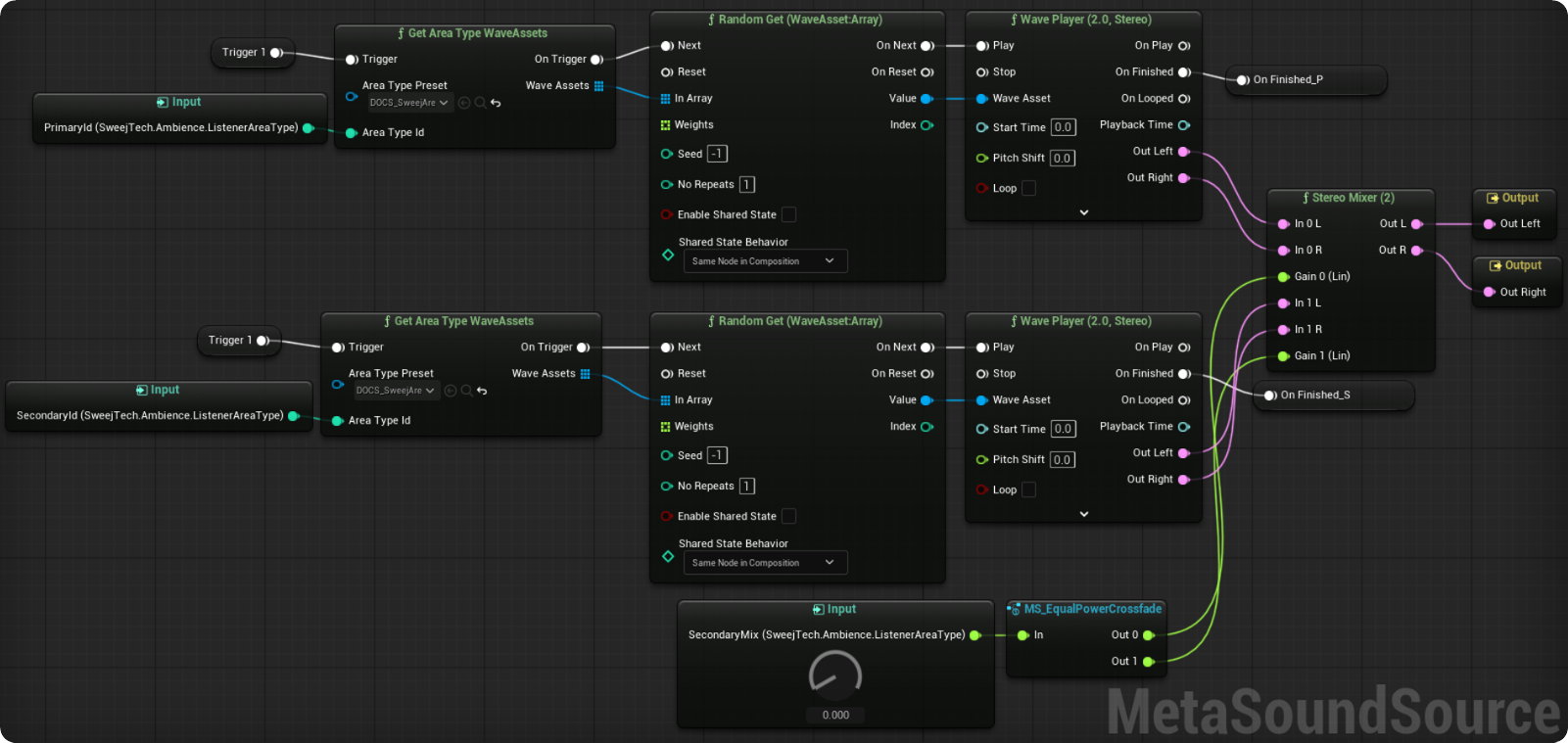Click the Shared State Behavior diamond pin on lower Random Get
The image size is (1568, 743).
(668, 556)
